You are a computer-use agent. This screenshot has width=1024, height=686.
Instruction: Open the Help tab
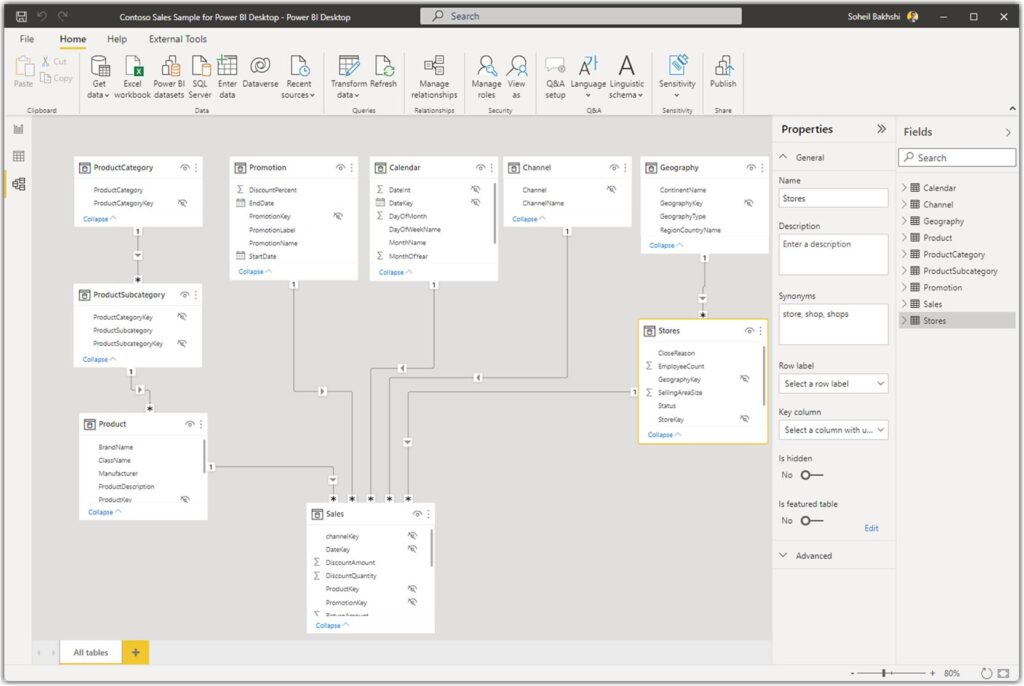117,39
